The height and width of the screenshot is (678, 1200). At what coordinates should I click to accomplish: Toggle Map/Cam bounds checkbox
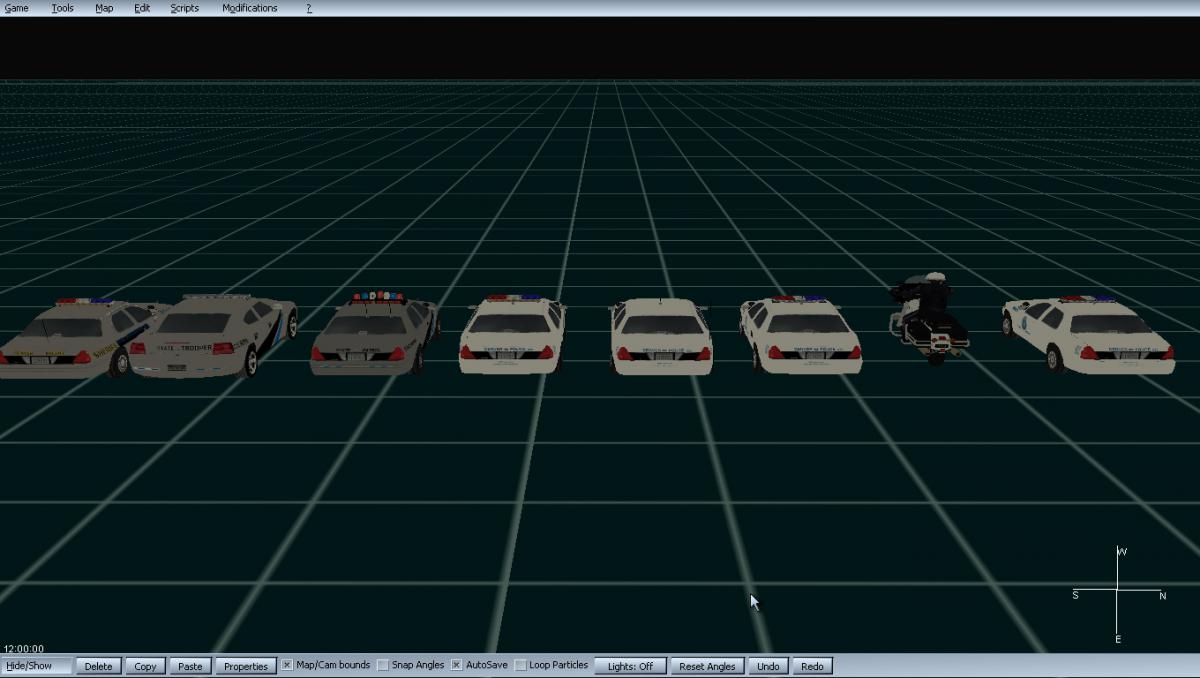tap(287, 665)
